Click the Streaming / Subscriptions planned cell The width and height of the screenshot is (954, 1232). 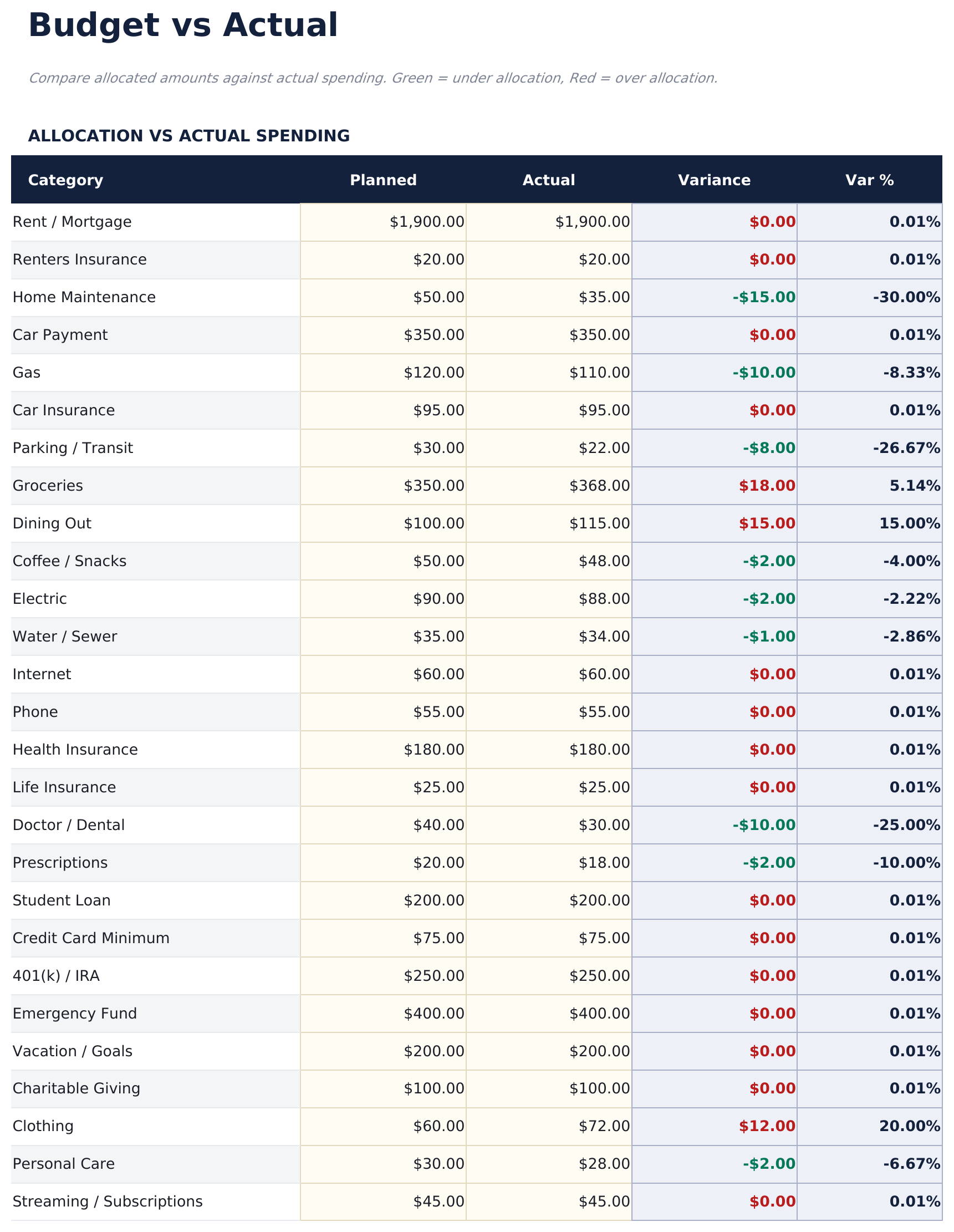pyautogui.click(x=383, y=1202)
